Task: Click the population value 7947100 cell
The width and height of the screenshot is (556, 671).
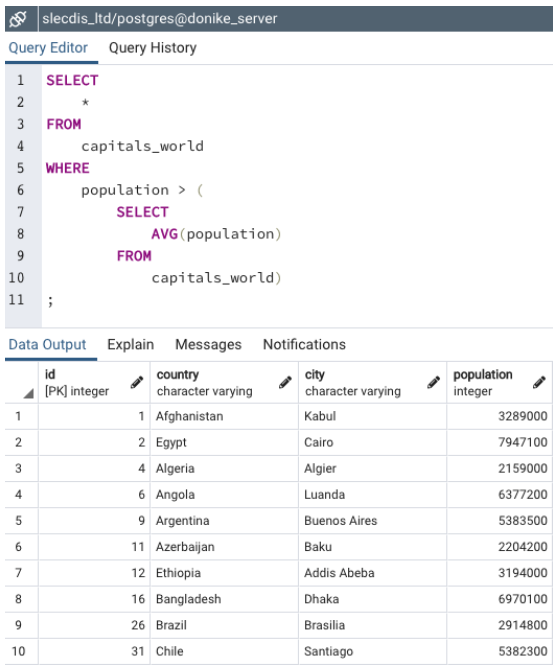Action: click(x=500, y=442)
